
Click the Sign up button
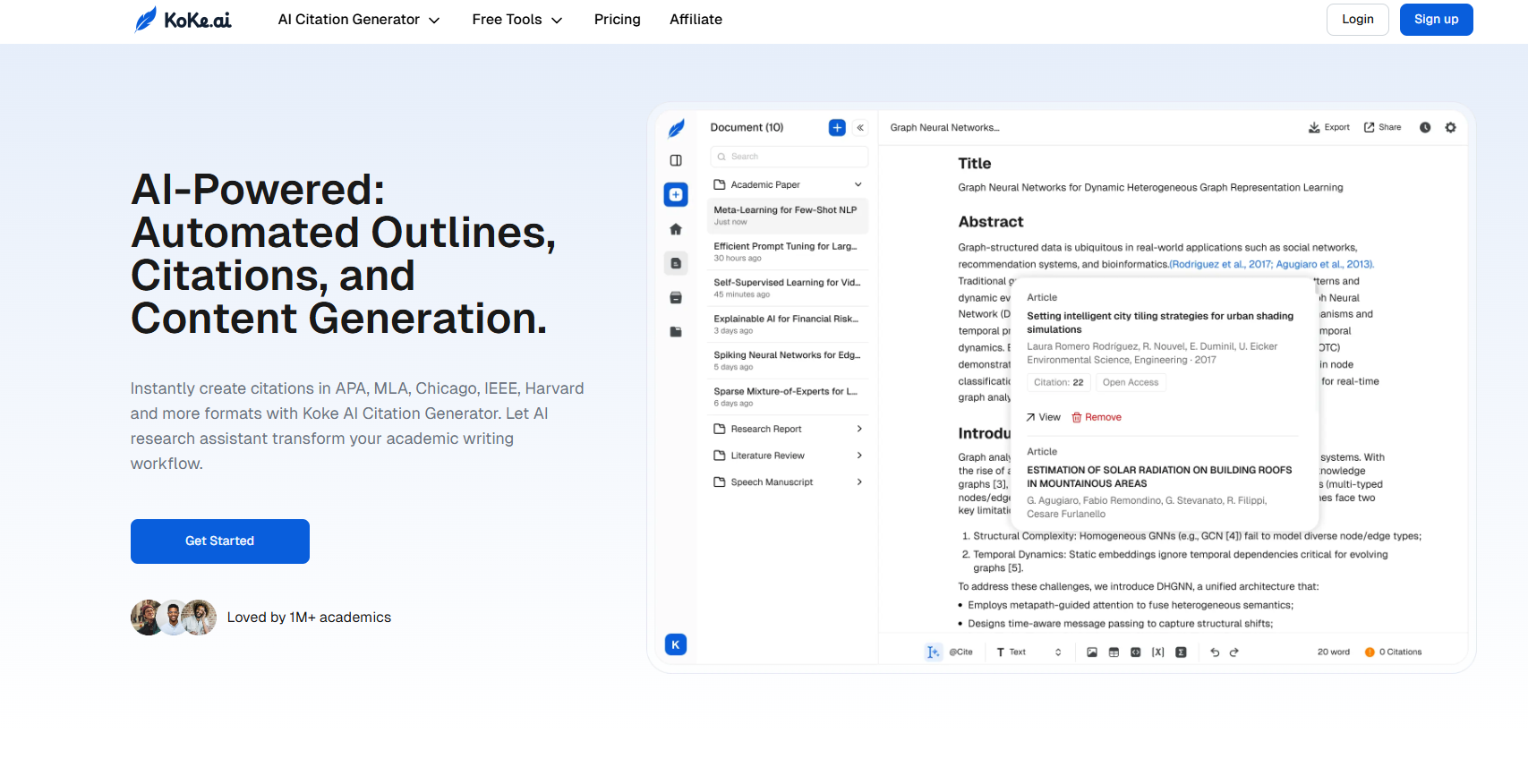1436,20
